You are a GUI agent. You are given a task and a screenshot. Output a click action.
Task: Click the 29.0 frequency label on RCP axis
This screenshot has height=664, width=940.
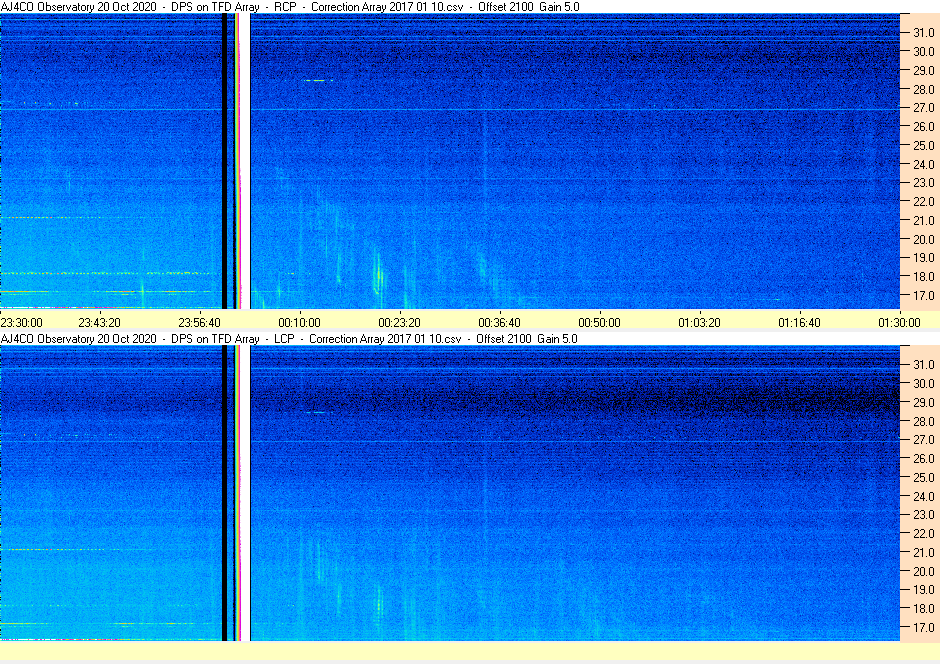point(924,71)
